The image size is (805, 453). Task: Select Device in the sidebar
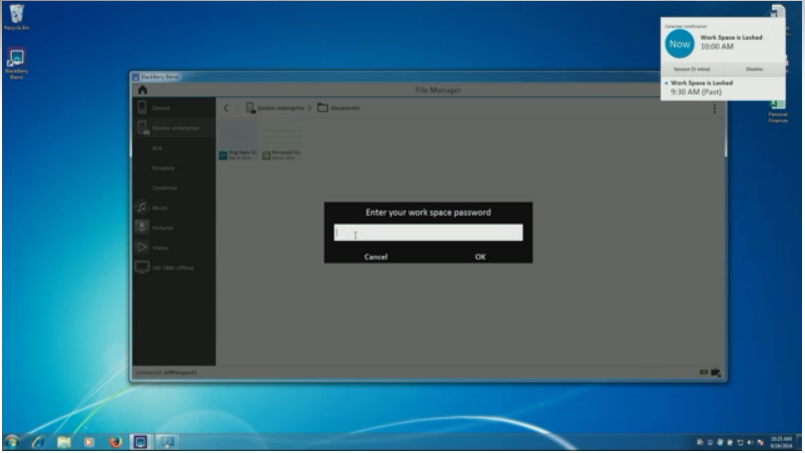coord(161,108)
